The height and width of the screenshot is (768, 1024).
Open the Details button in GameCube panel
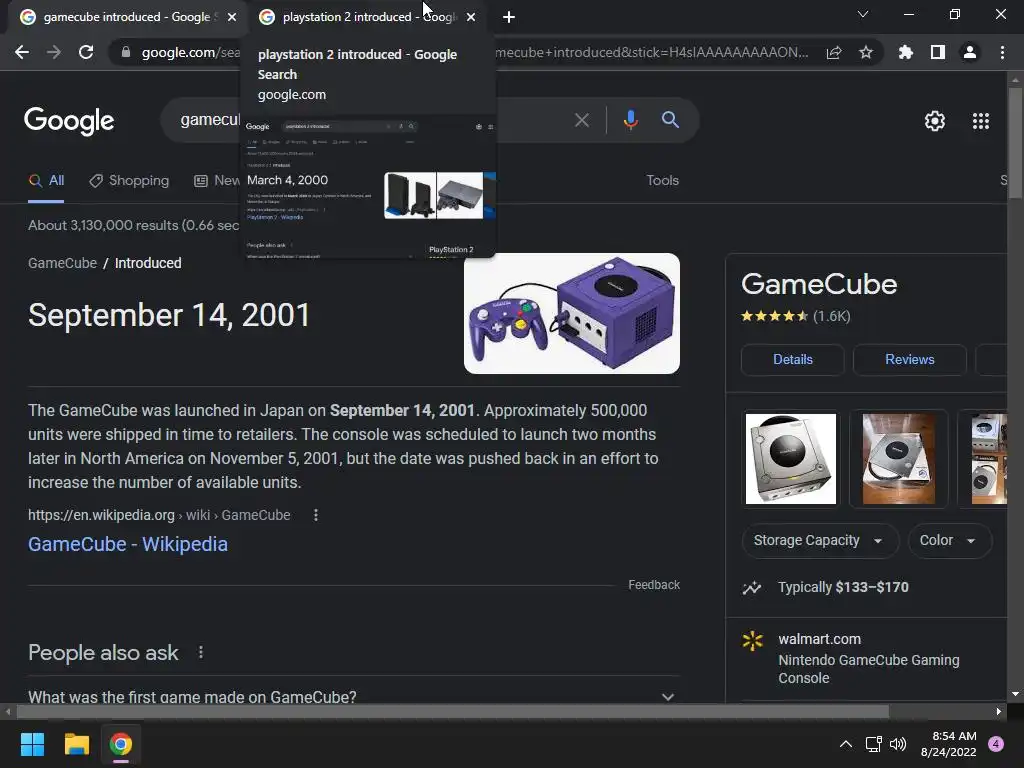coord(792,360)
